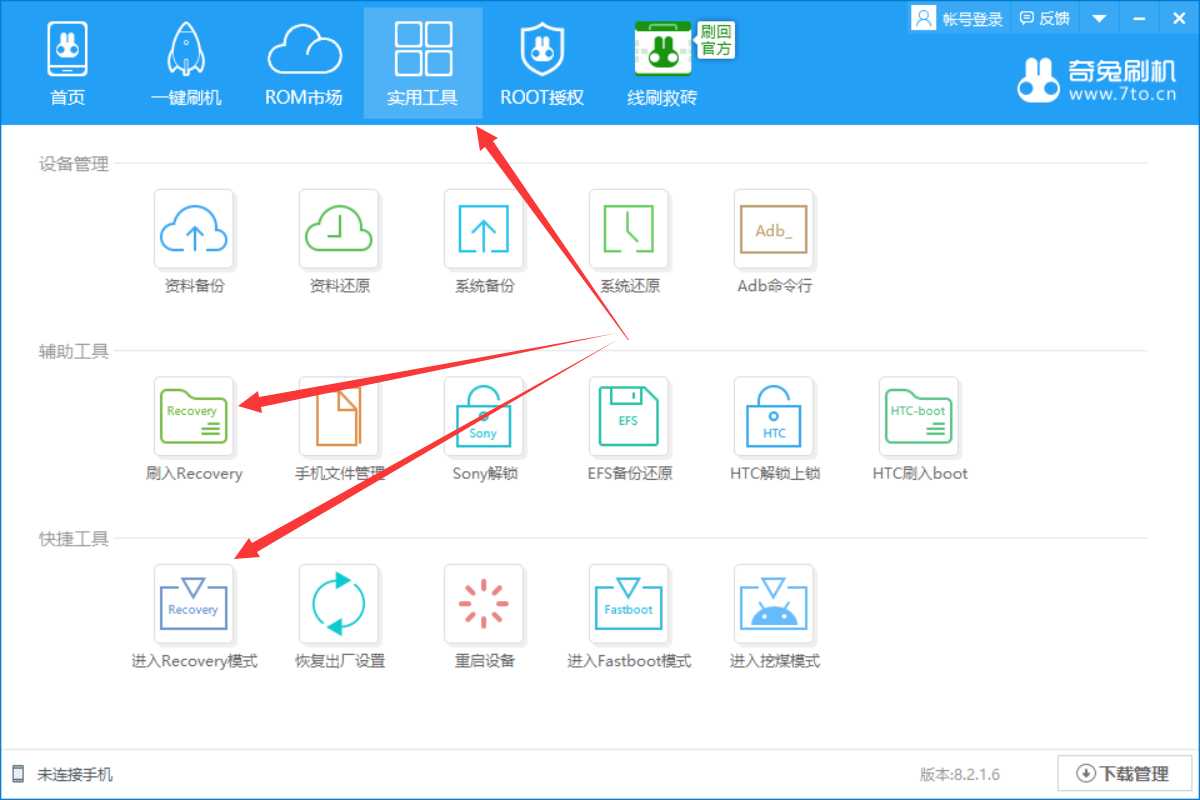Go to the 首页 home tab
1200x800 pixels.
(68, 63)
